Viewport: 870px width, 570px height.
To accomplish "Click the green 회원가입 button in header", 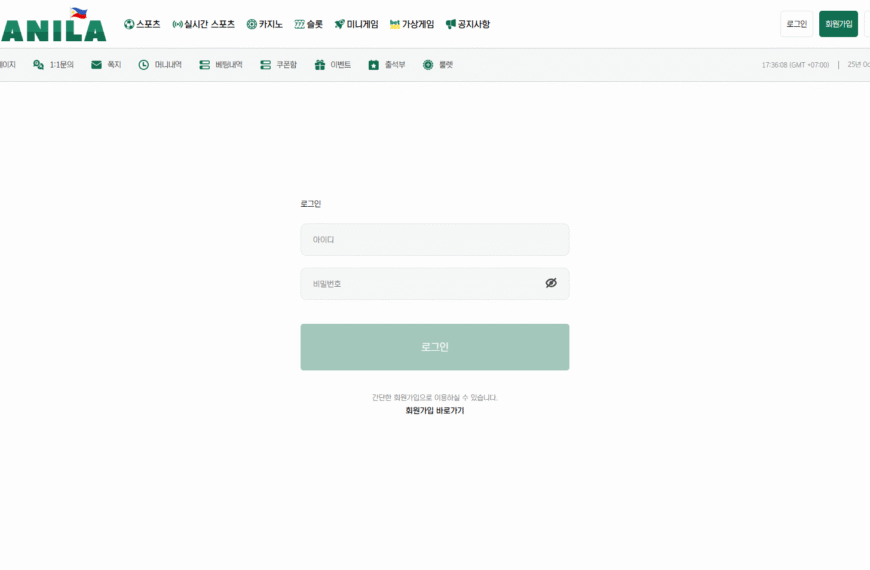I will pos(838,24).
